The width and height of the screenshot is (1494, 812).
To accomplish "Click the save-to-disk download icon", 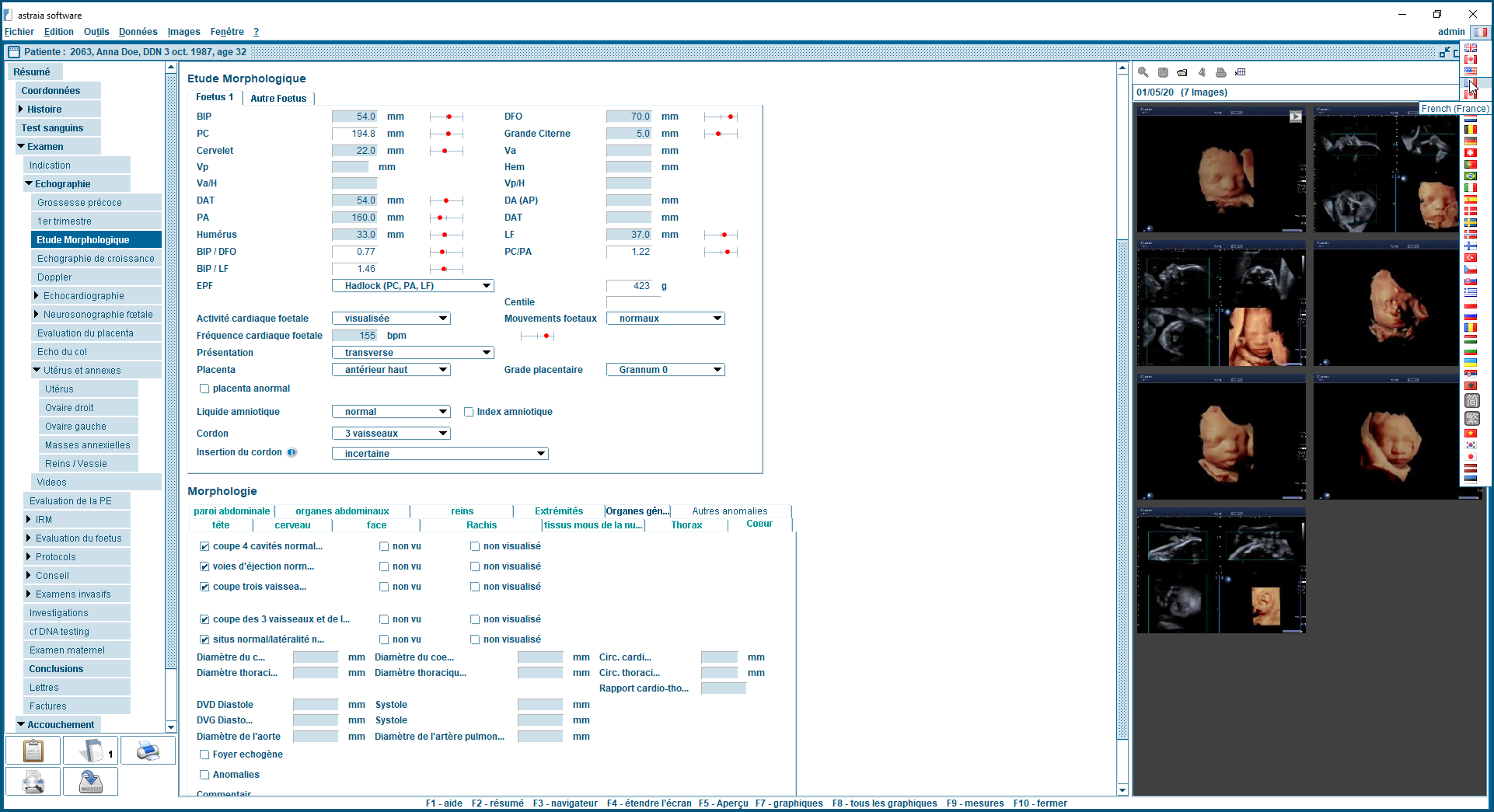I will point(91,782).
